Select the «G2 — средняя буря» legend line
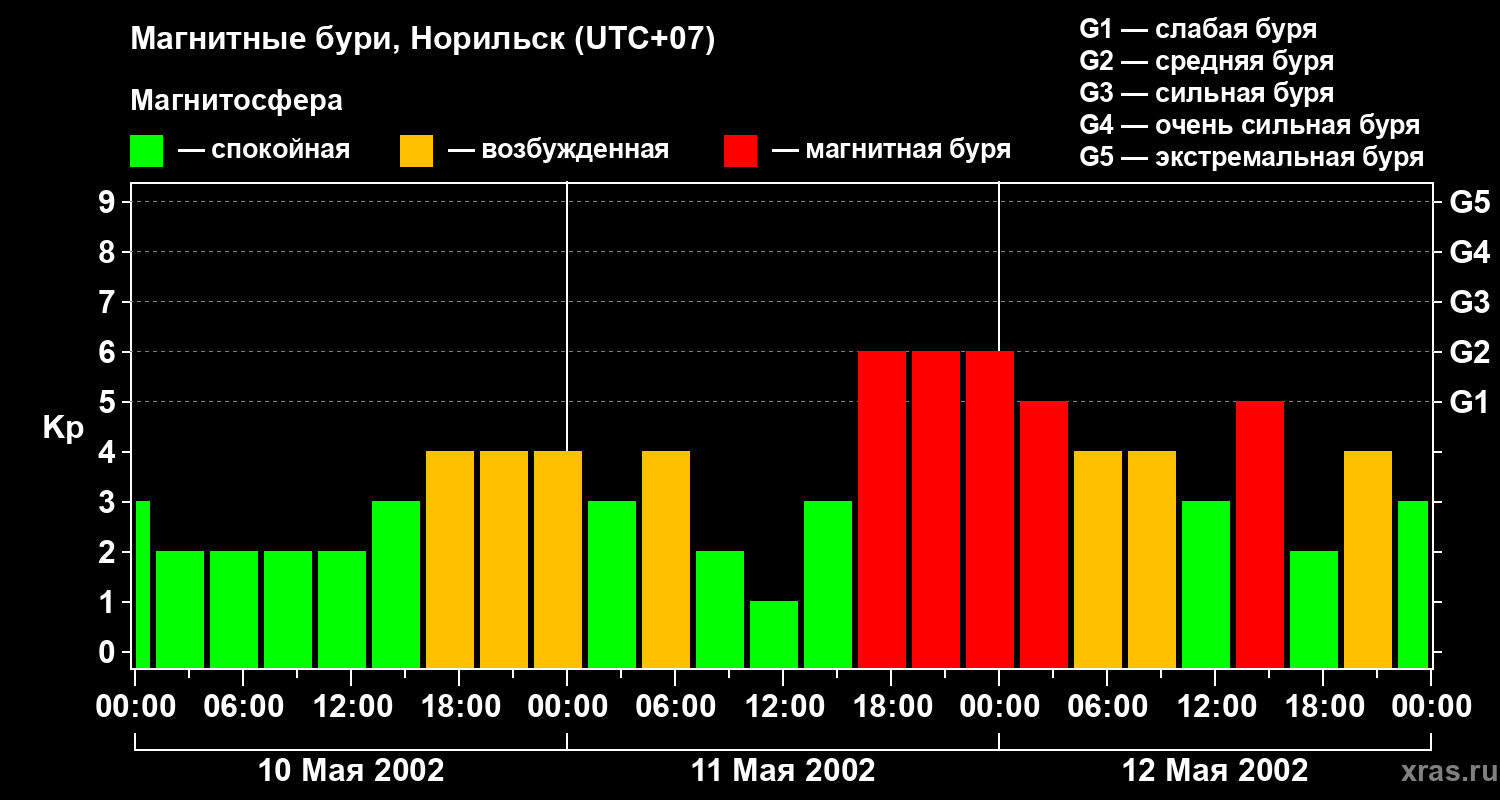The height and width of the screenshot is (800, 1500). click(x=1207, y=61)
